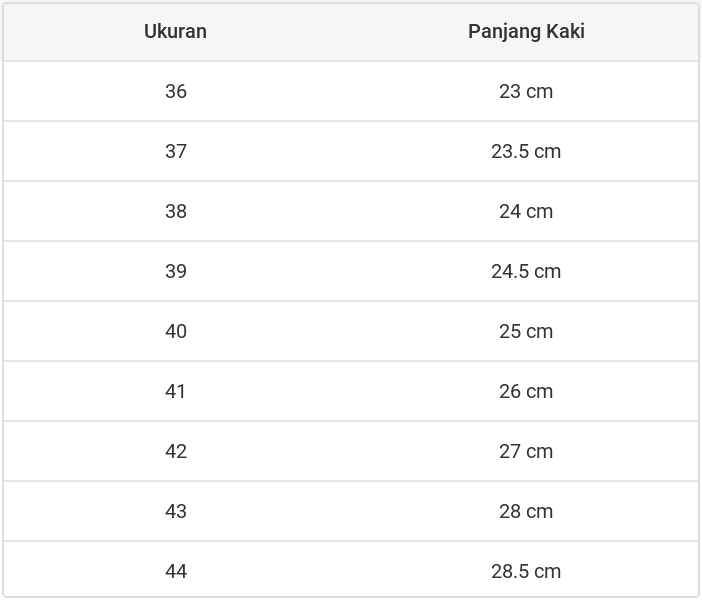Select size 36 cell
Image resolution: width=702 pixels, height=600 pixels.
coord(176,91)
